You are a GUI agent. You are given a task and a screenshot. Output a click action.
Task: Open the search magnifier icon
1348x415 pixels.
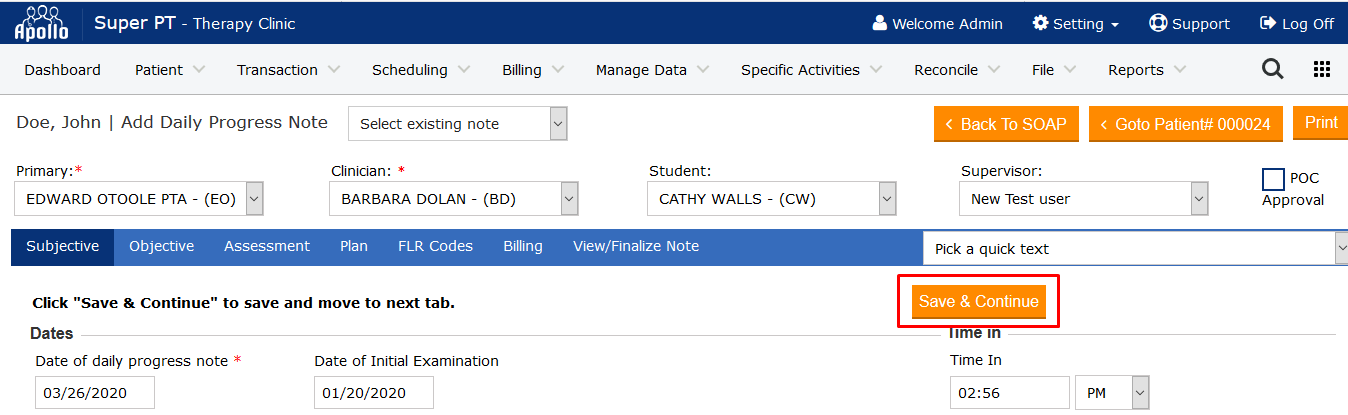1272,69
